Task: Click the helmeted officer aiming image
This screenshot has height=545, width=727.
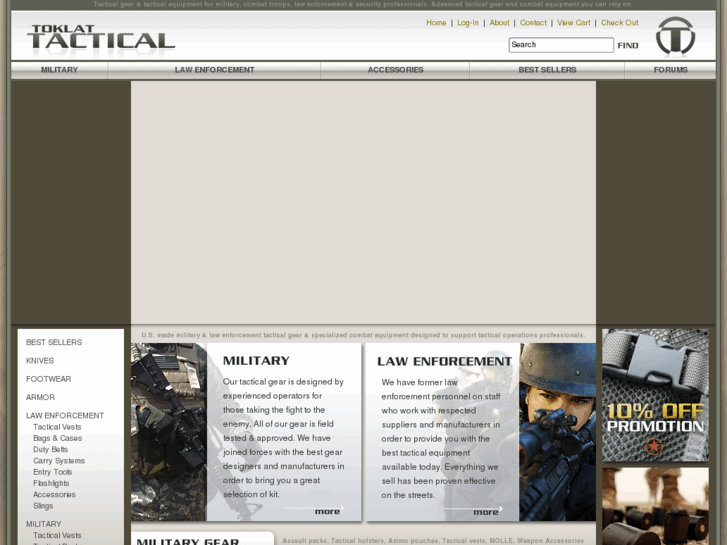Action: coord(557,432)
